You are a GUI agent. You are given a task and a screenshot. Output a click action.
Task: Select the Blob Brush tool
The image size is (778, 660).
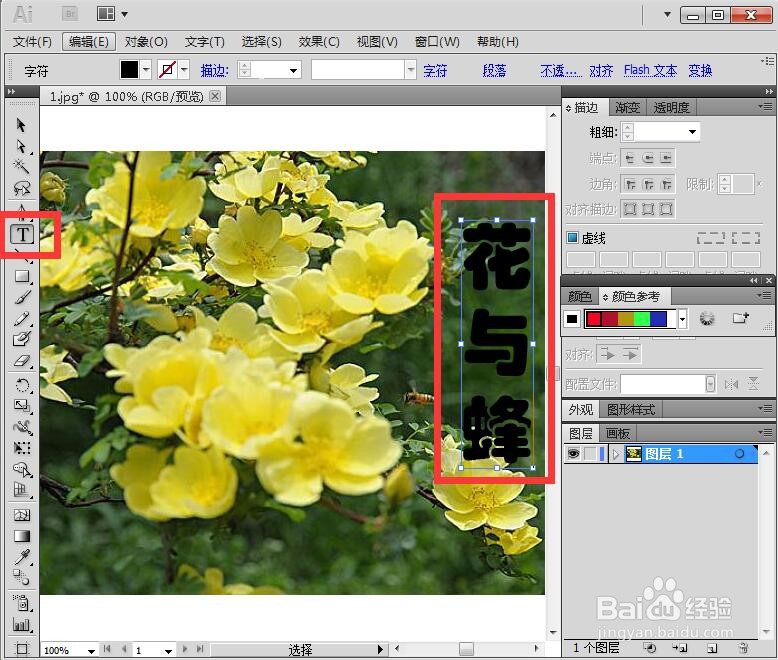pyautogui.click(x=22, y=339)
